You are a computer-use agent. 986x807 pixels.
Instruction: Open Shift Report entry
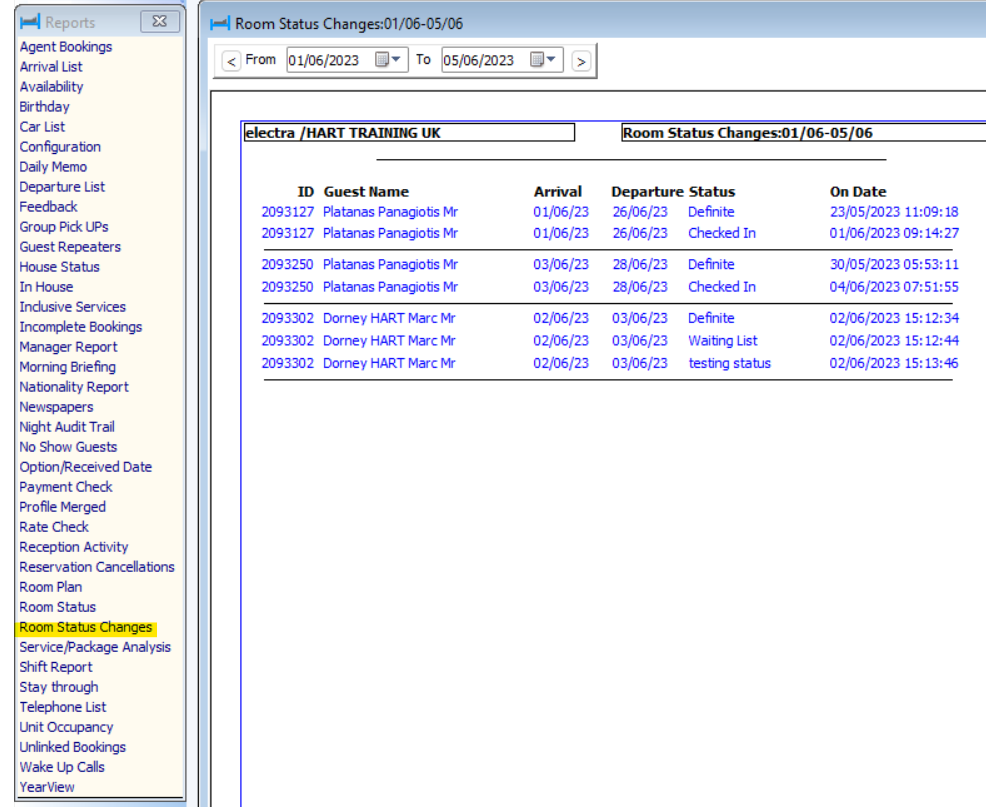pos(56,667)
